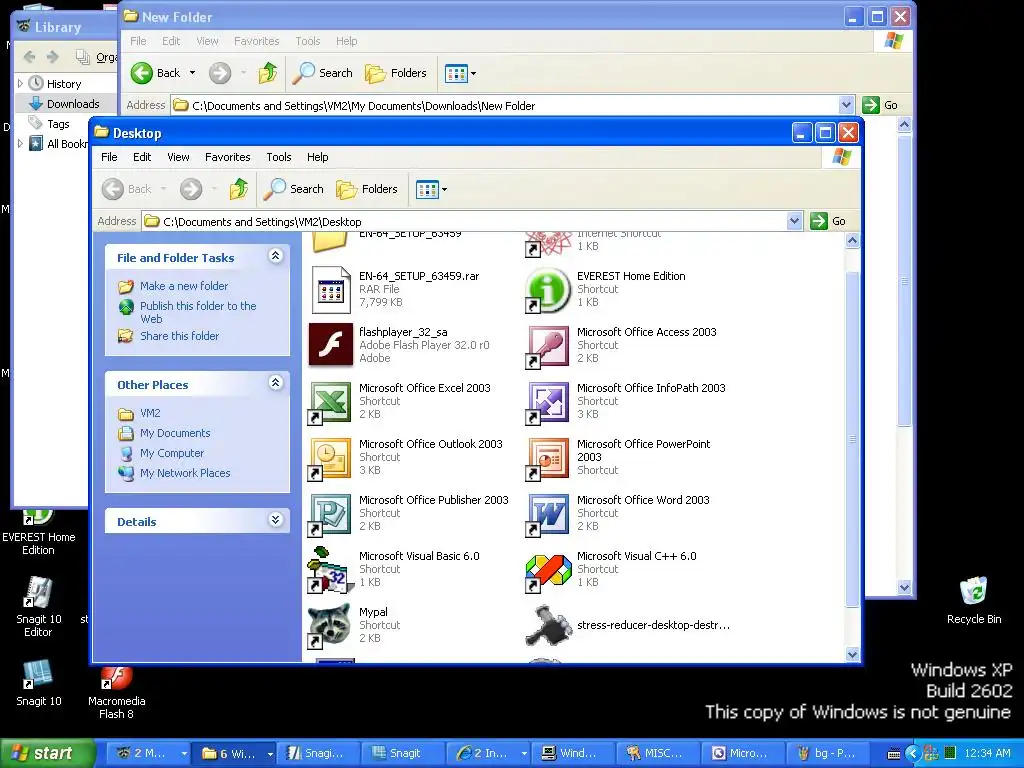Click the Go button beside Desktop address bar
Screen dimensions: 1024x768
point(828,221)
